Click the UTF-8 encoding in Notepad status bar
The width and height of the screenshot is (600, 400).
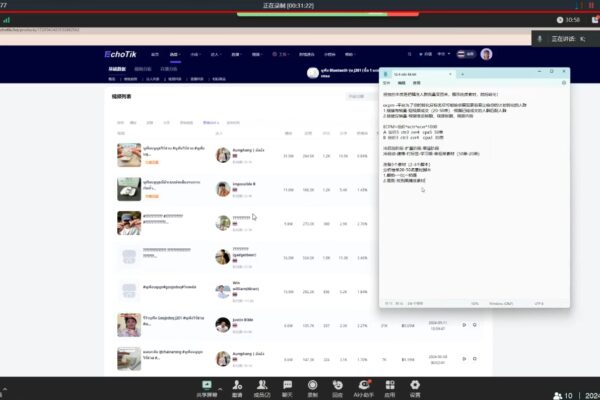point(539,304)
